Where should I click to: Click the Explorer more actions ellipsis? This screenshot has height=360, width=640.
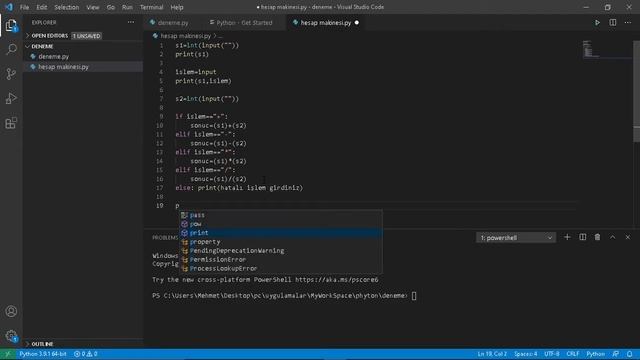click(x=131, y=22)
